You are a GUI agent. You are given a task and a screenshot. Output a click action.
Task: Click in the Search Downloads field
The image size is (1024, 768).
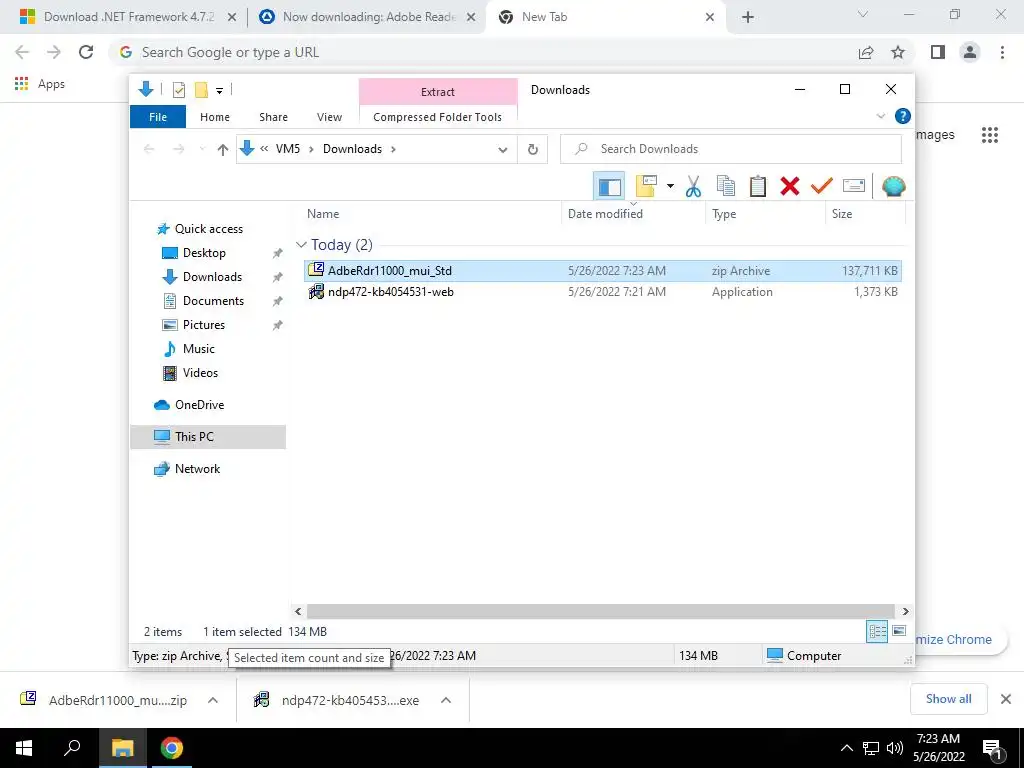coord(731,149)
